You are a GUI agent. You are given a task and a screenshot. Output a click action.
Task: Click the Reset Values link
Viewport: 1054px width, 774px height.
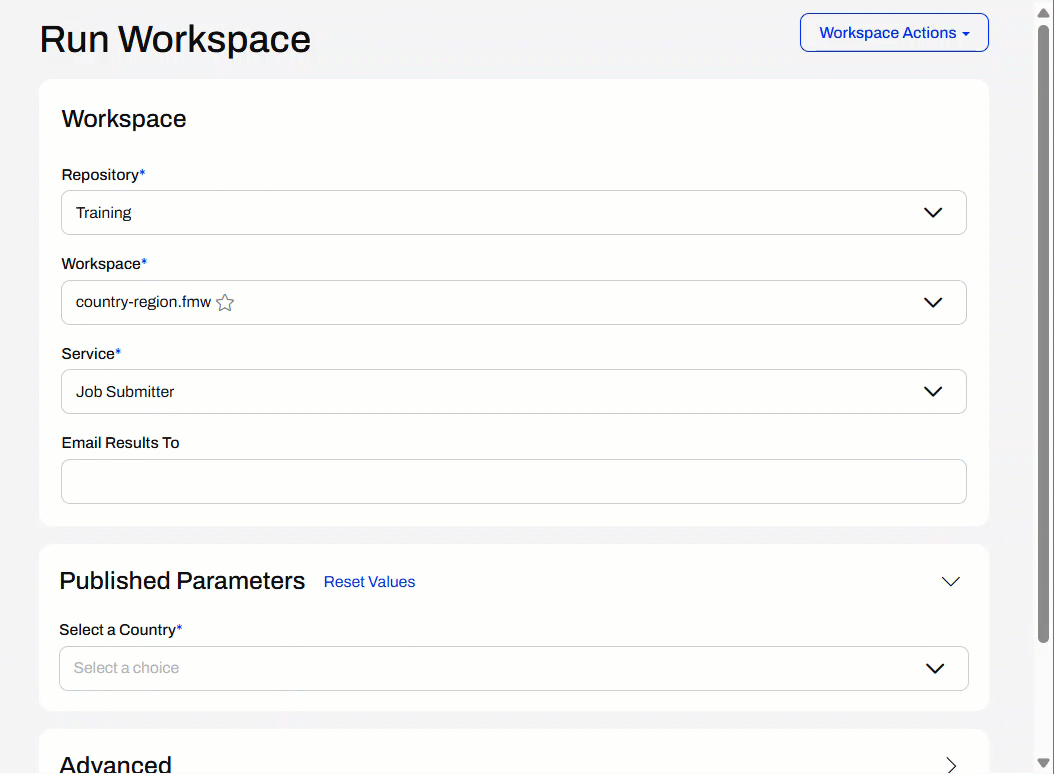point(369,582)
